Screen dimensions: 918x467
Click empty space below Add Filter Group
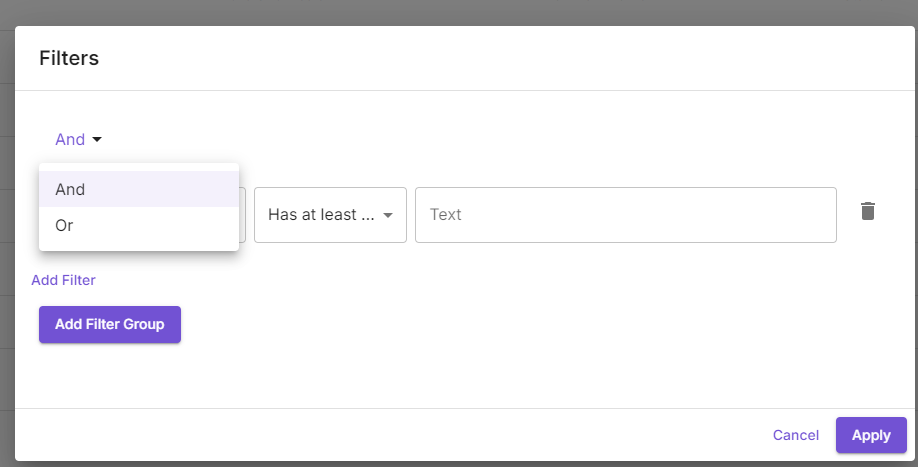click(450, 375)
